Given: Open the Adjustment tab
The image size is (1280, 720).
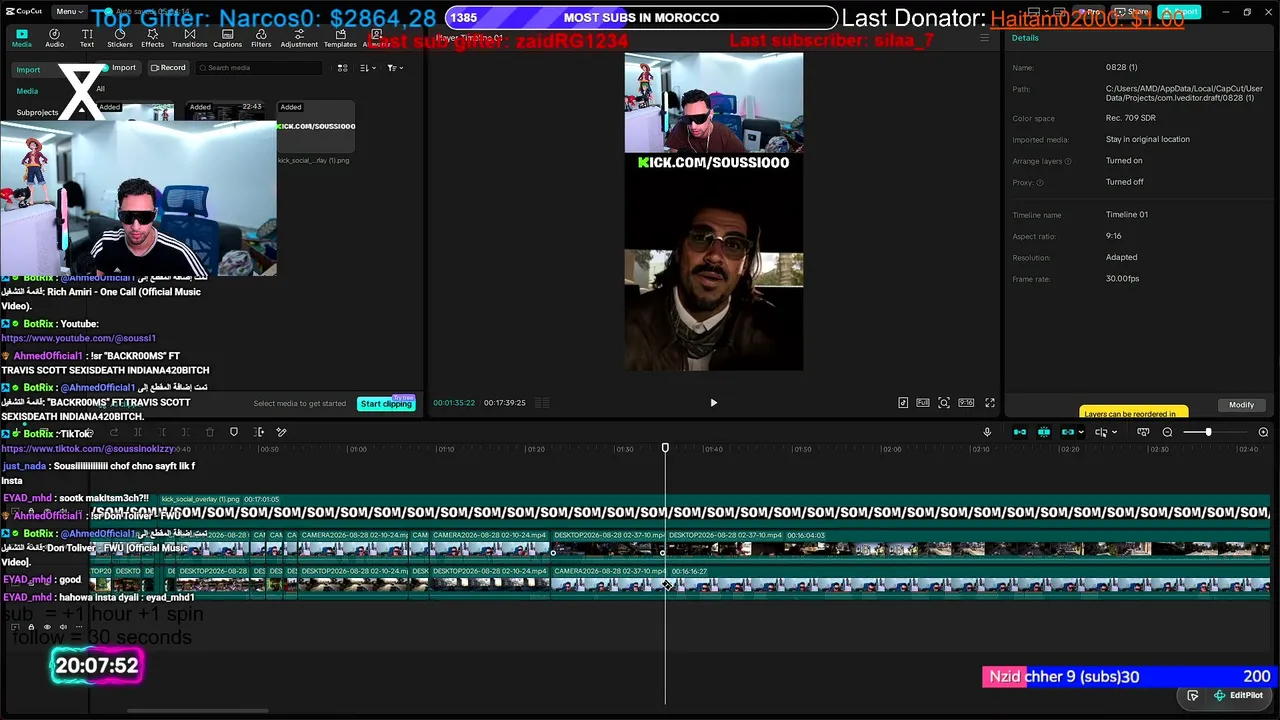Looking at the screenshot, I should (299, 38).
